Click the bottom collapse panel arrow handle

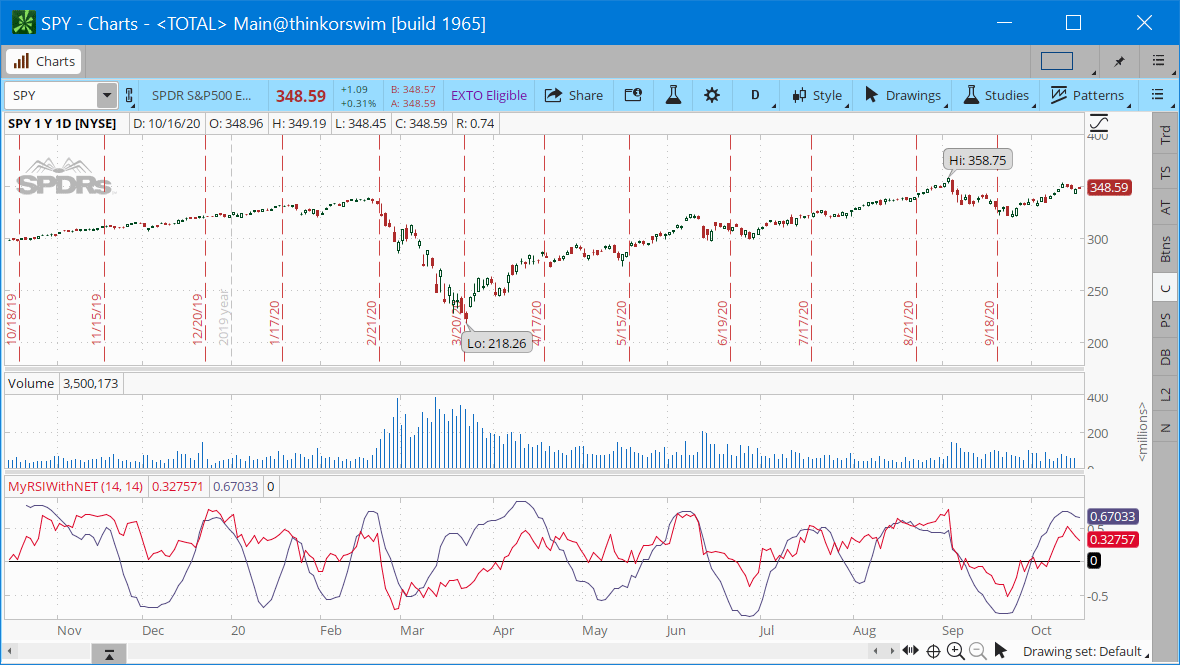point(108,654)
